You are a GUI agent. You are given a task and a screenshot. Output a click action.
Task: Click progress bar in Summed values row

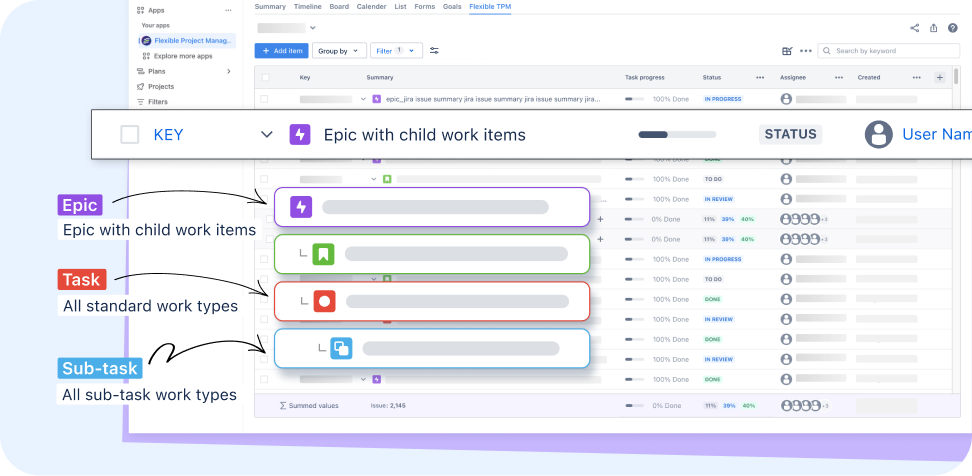coord(634,405)
